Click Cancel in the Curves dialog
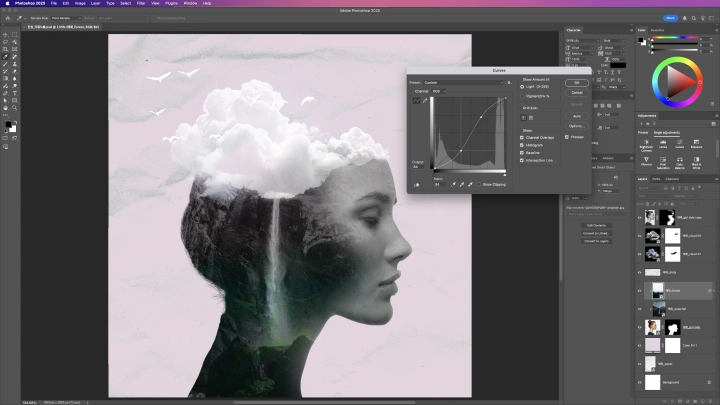 [x=577, y=93]
